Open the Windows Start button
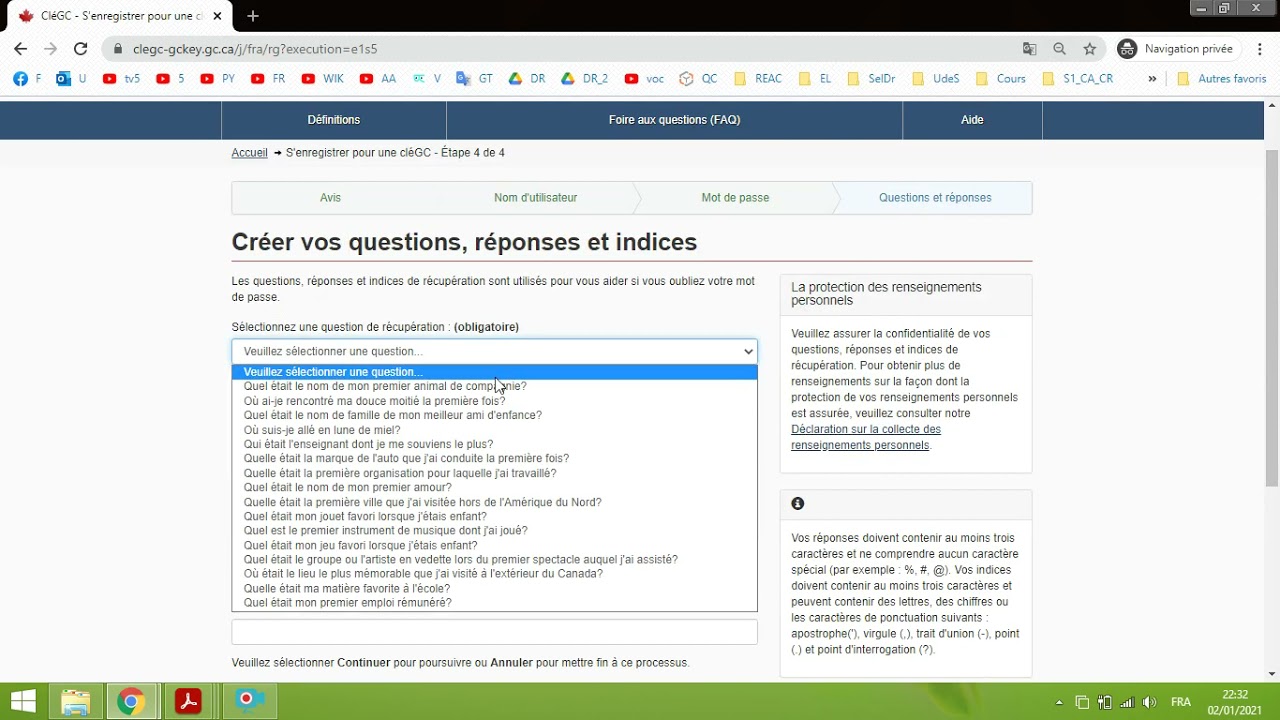Image resolution: width=1280 pixels, height=720 pixels. click(x=23, y=701)
